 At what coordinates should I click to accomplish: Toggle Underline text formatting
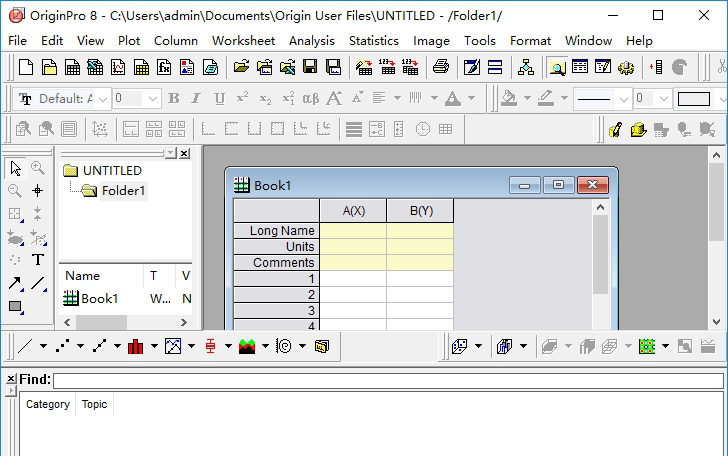(219, 98)
